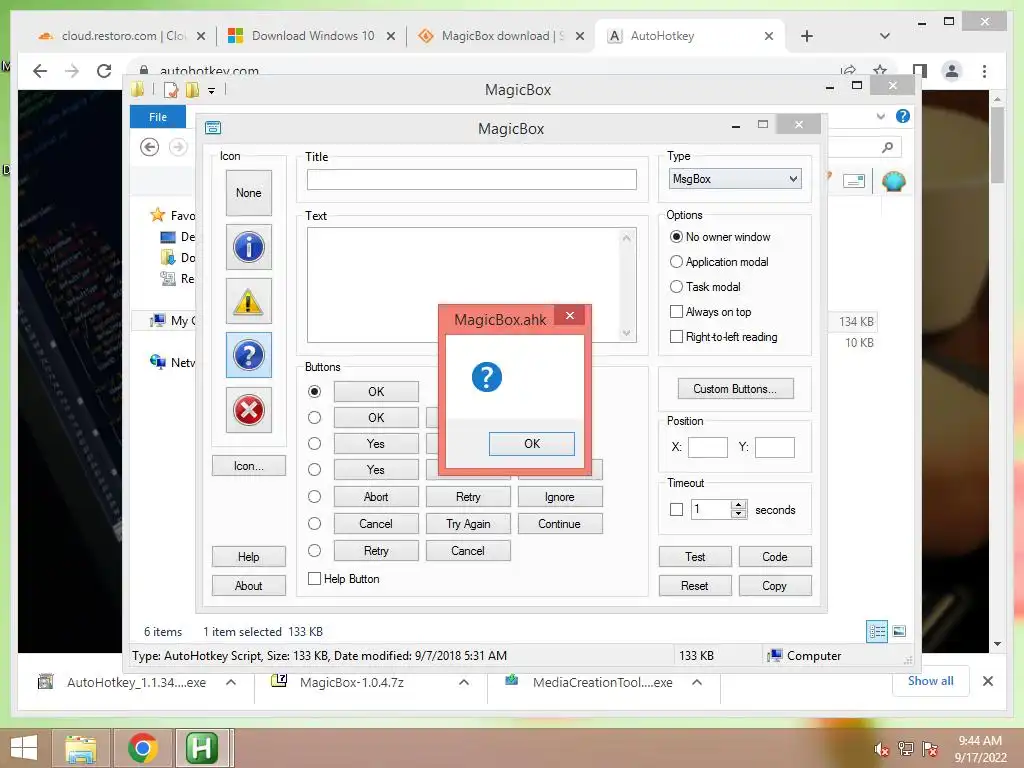Expand MediaCreationTool download chevron
The width and height of the screenshot is (1024, 768).
697,682
